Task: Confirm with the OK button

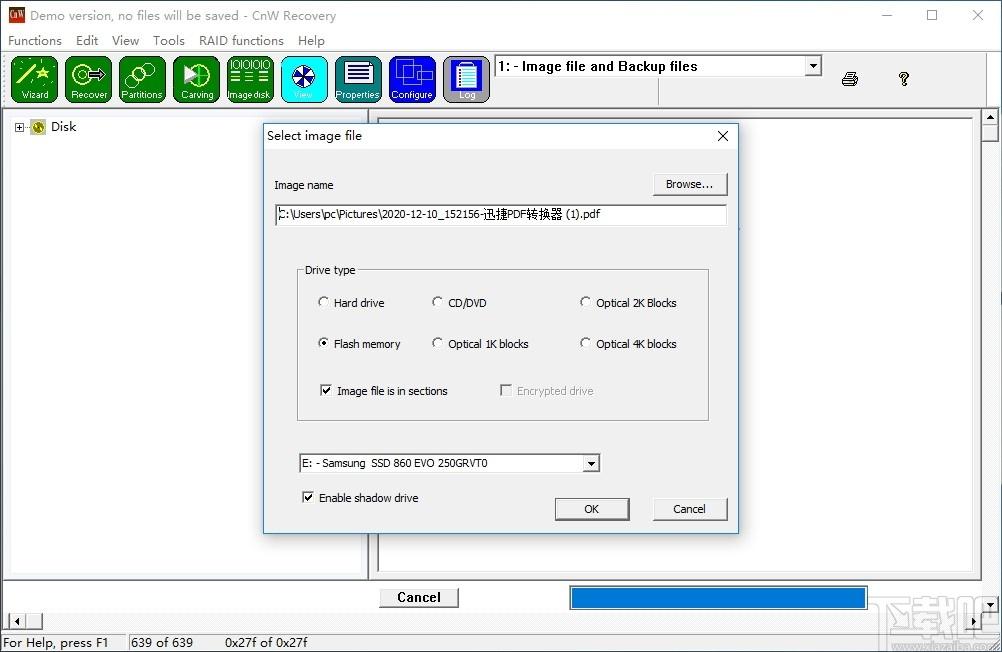Action: pos(592,509)
